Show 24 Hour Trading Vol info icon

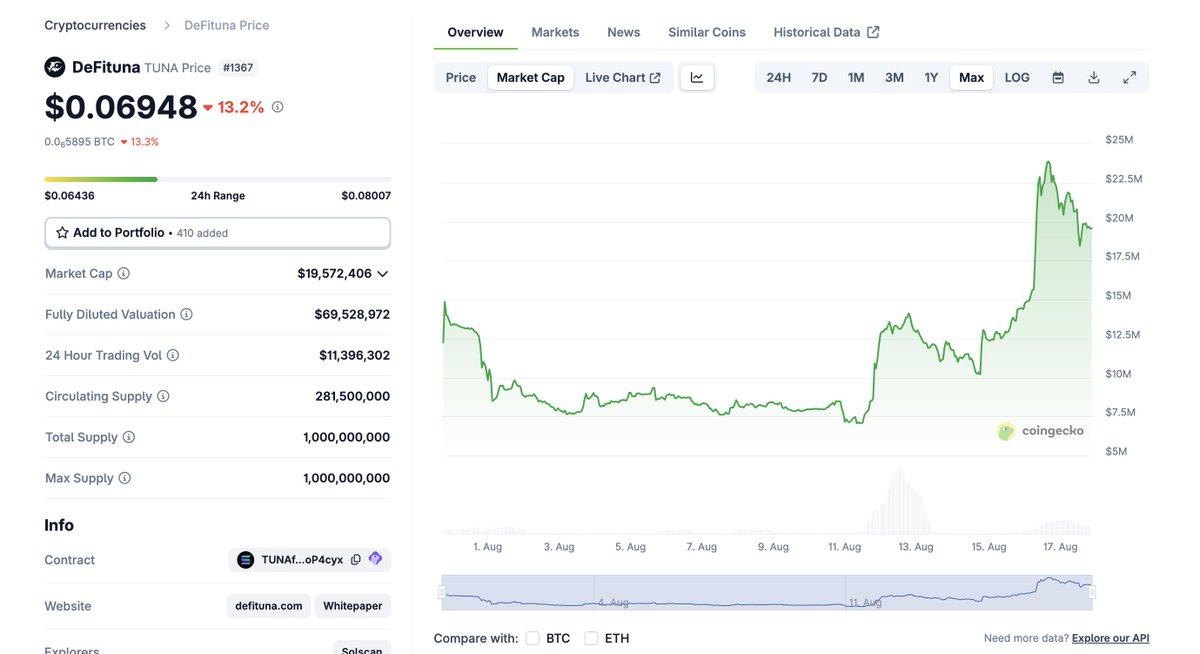click(173, 355)
